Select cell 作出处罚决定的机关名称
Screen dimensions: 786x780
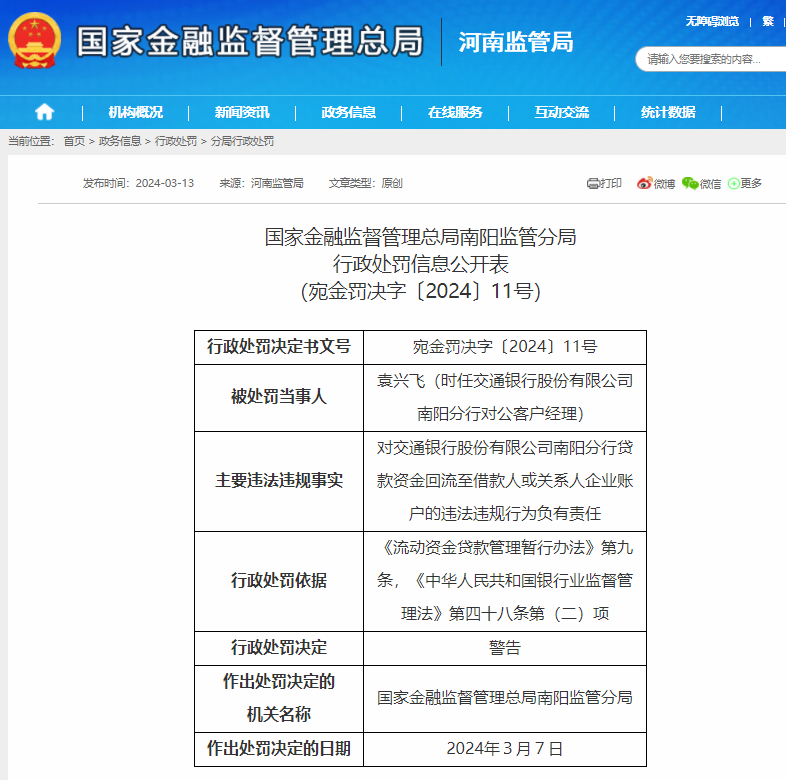[279, 698]
